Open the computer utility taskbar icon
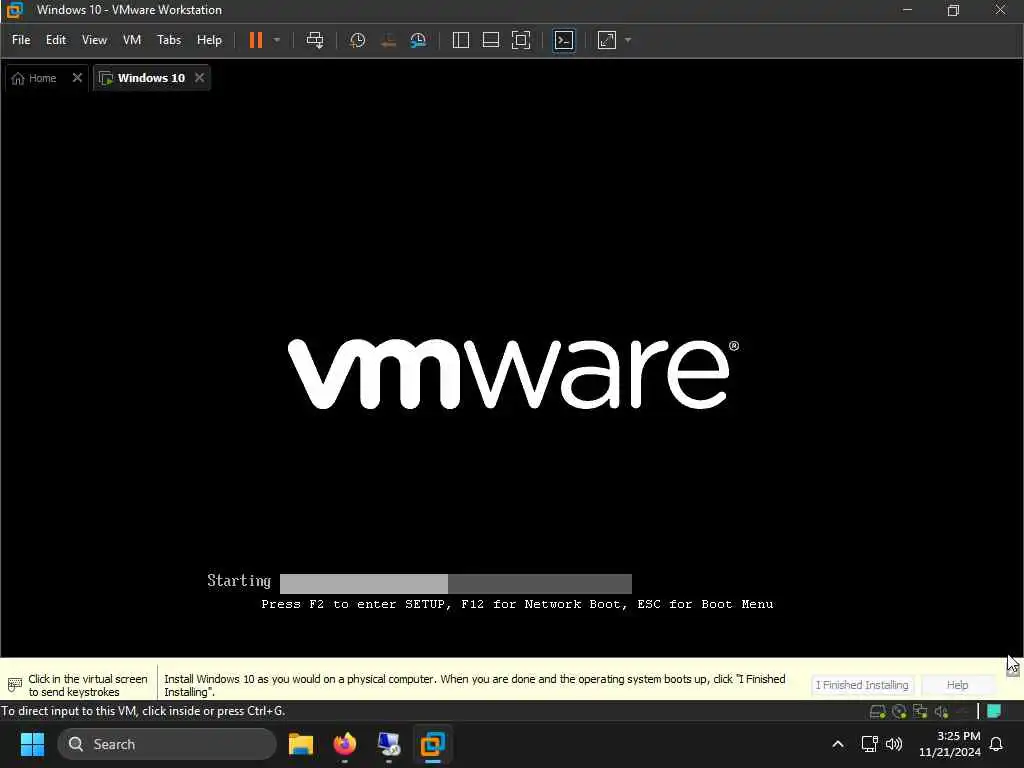The height and width of the screenshot is (768, 1024). pos(389,744)
